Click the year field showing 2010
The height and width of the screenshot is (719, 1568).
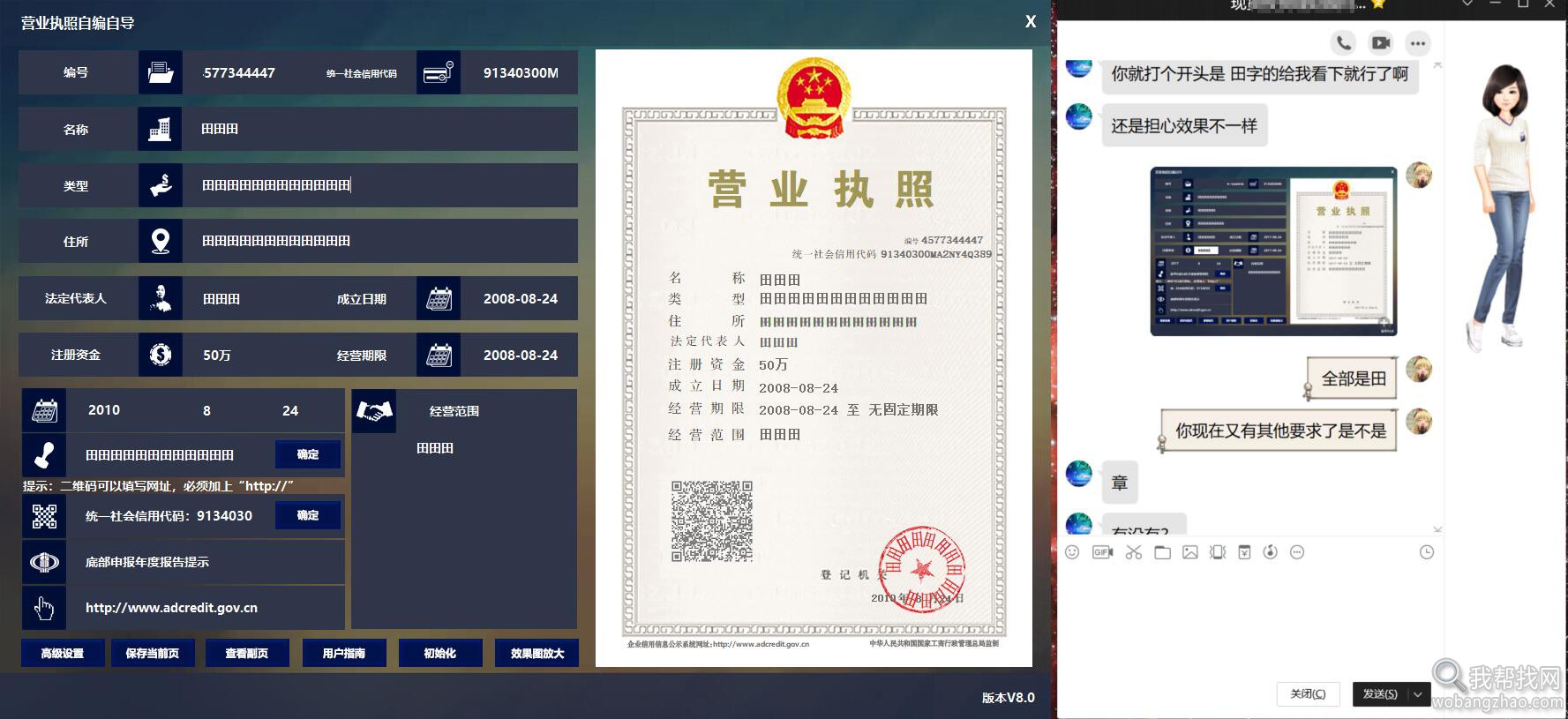104,410
